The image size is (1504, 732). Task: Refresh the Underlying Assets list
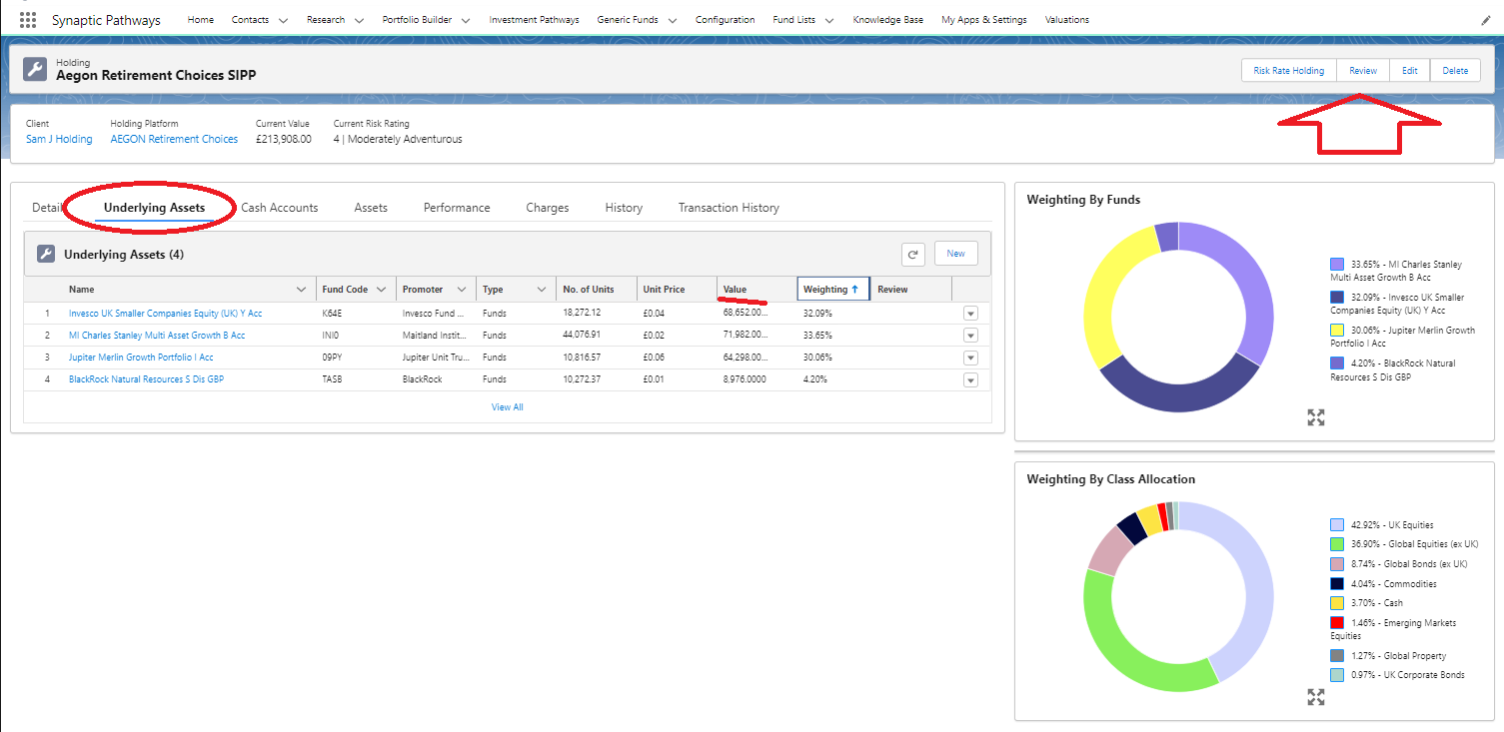point(913,254)
